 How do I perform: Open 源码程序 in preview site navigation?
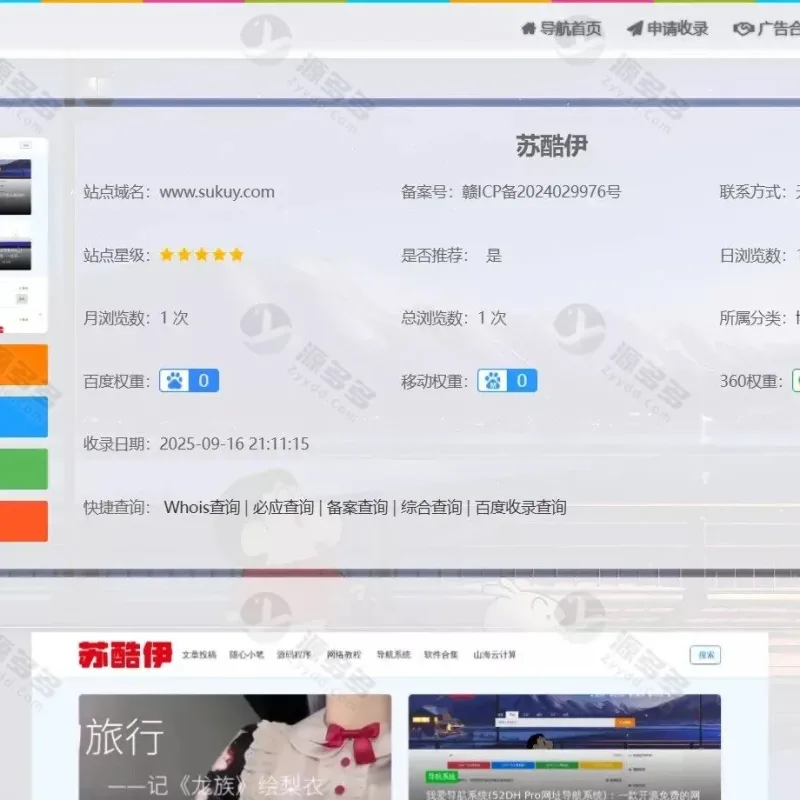pyautogui.click(x=294, y=655)
